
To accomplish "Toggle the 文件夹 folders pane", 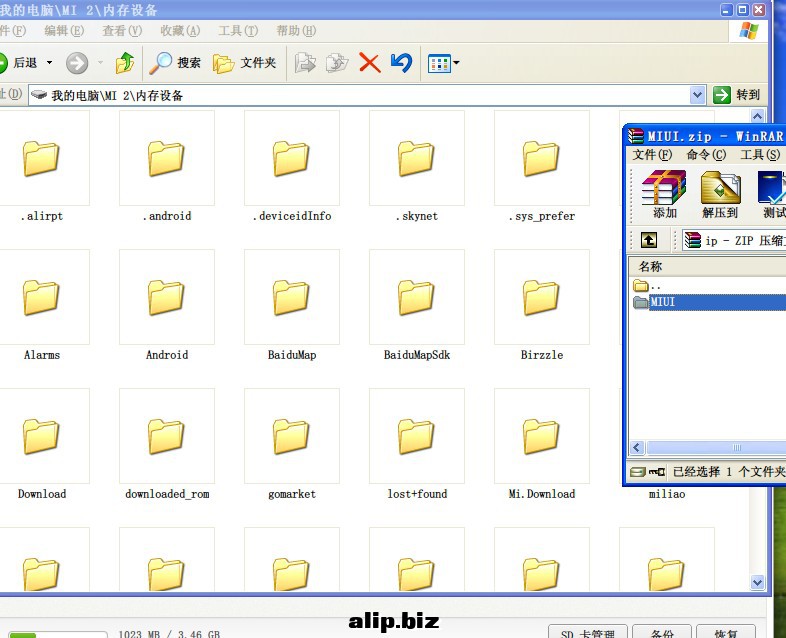I will [x=245, y=63].
